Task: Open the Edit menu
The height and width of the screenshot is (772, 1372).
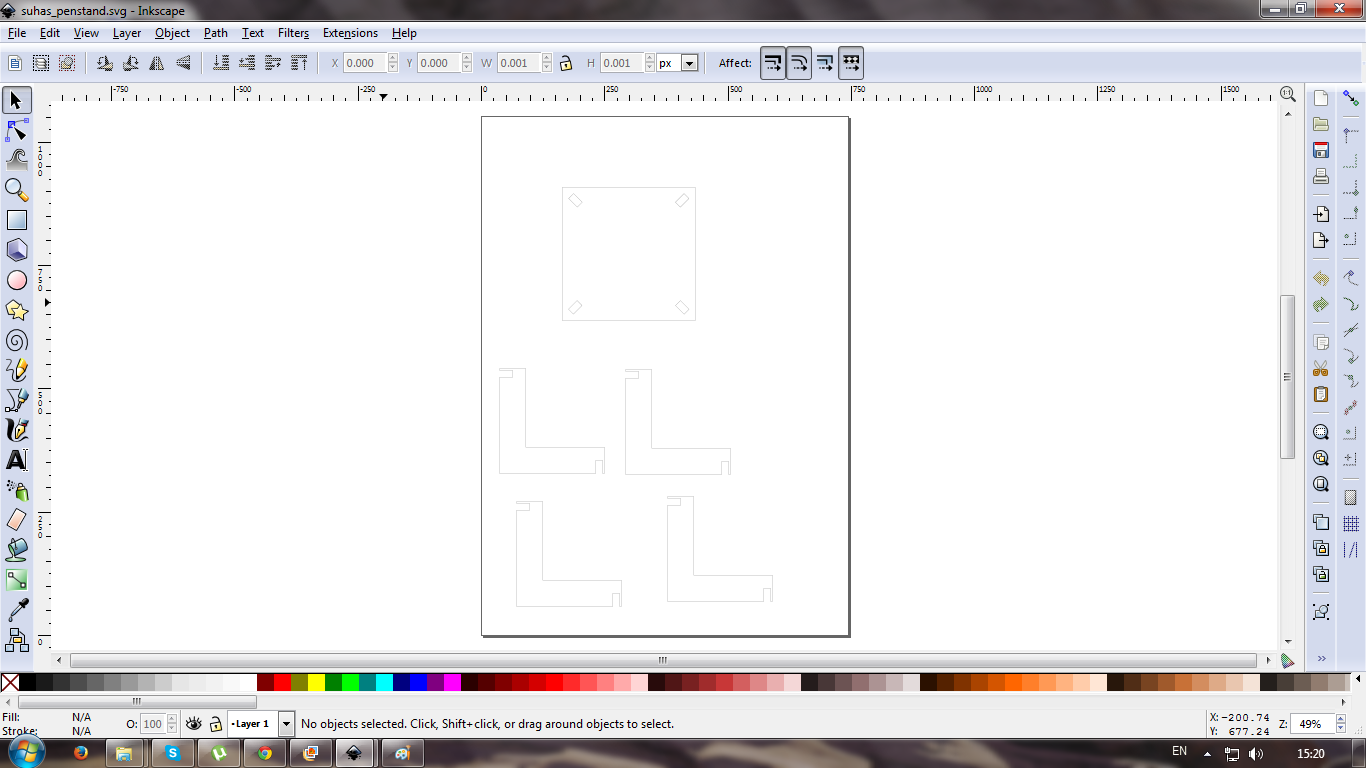Action: [x=50, y=33]
